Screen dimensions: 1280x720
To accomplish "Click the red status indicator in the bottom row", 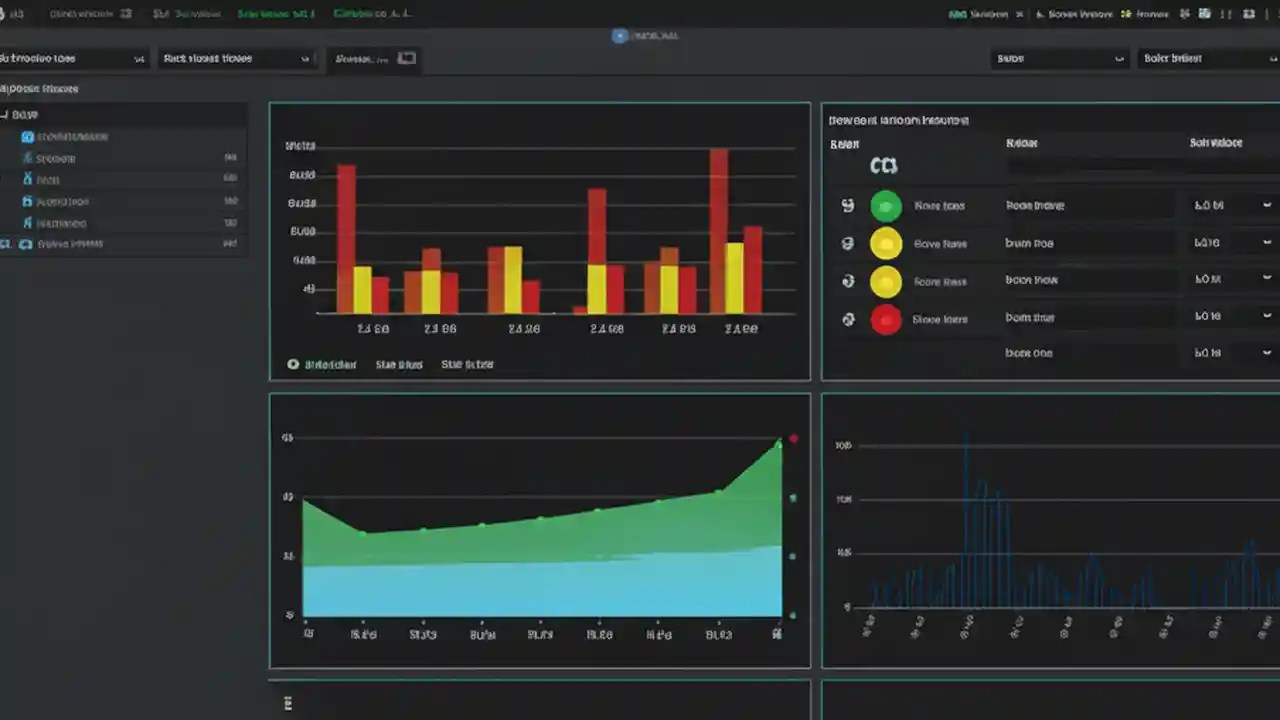I will point(886,320).
